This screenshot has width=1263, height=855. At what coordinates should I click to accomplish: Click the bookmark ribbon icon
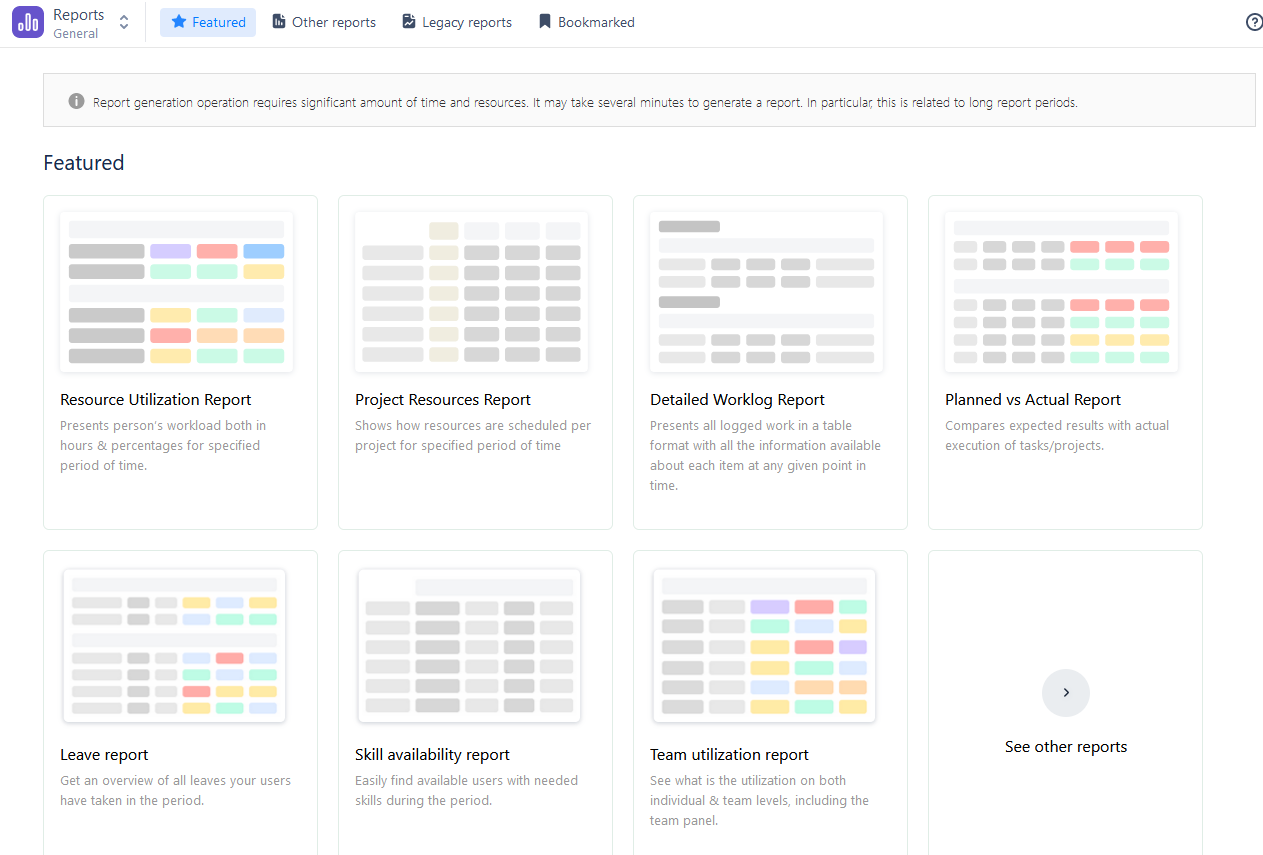click(x=545, y=22)
